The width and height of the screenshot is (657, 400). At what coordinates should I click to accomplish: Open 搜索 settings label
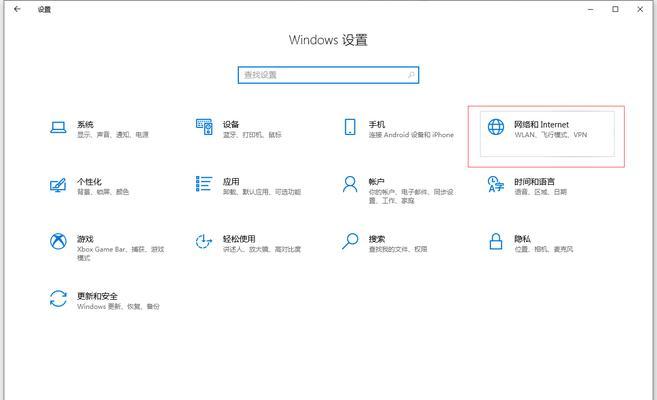click(x=377, y=239)
